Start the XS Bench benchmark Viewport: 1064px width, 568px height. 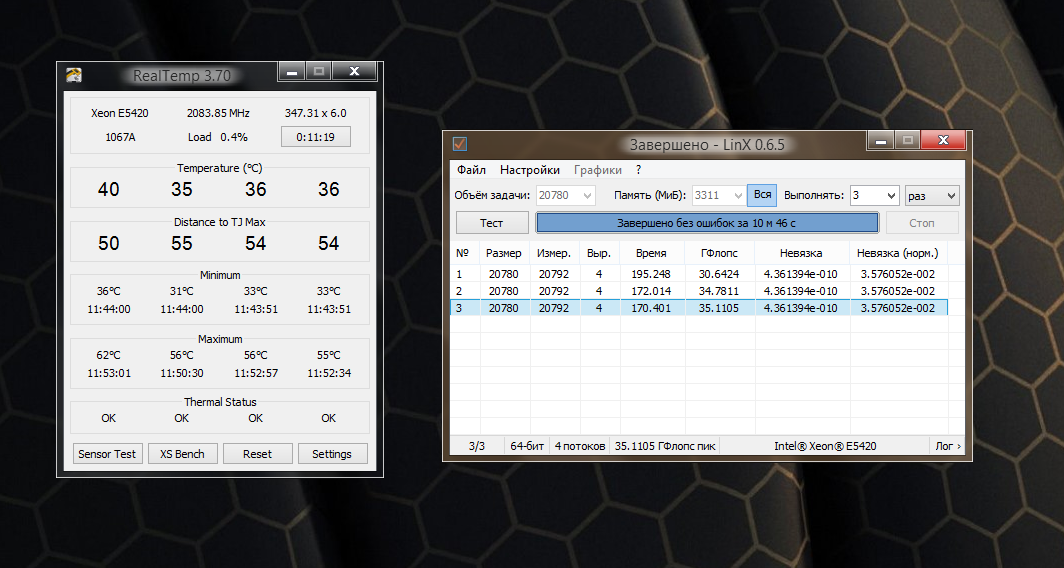182,454
